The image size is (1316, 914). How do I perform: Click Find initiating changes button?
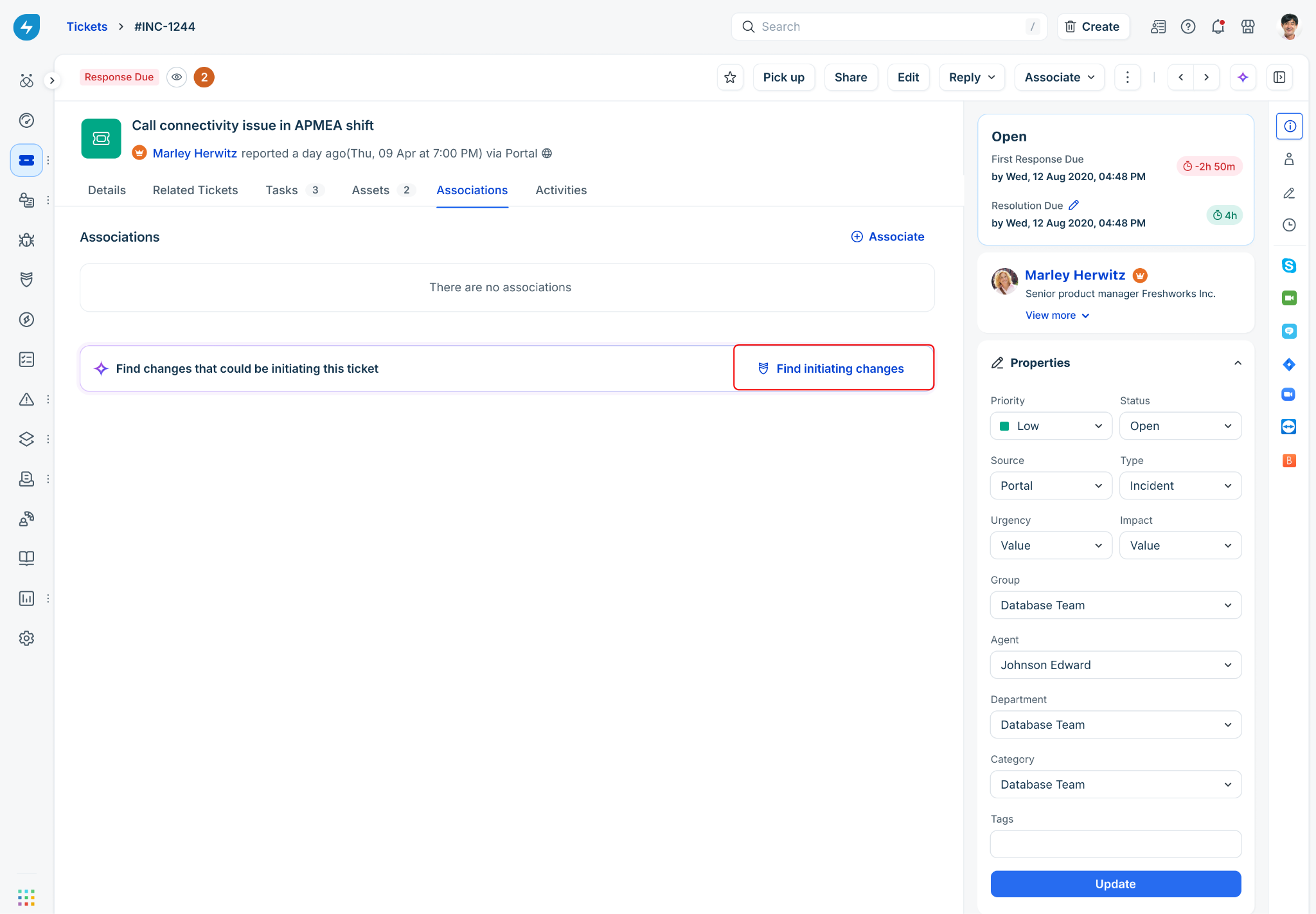click(x=833, y=368)
